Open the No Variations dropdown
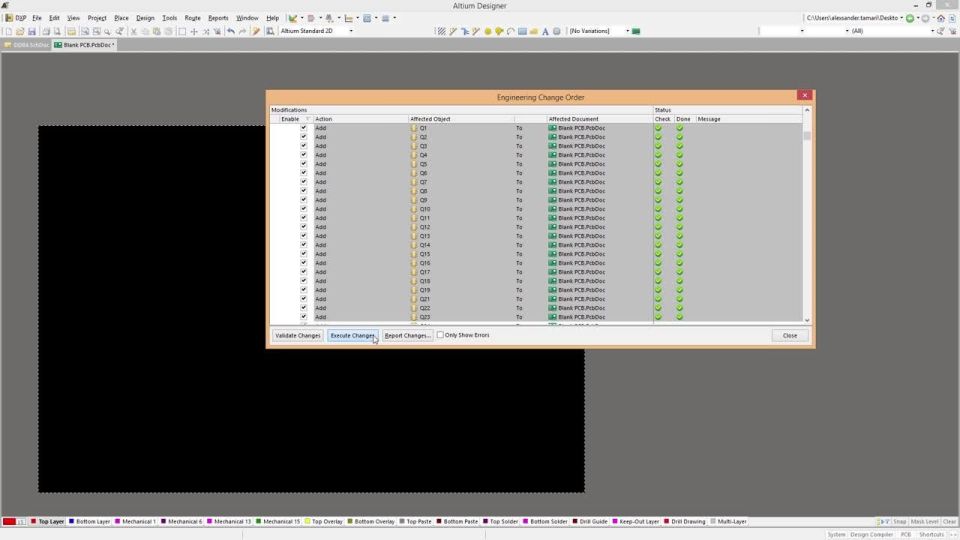The height and width of the screenshot is (540, 960). coord(628,31)
